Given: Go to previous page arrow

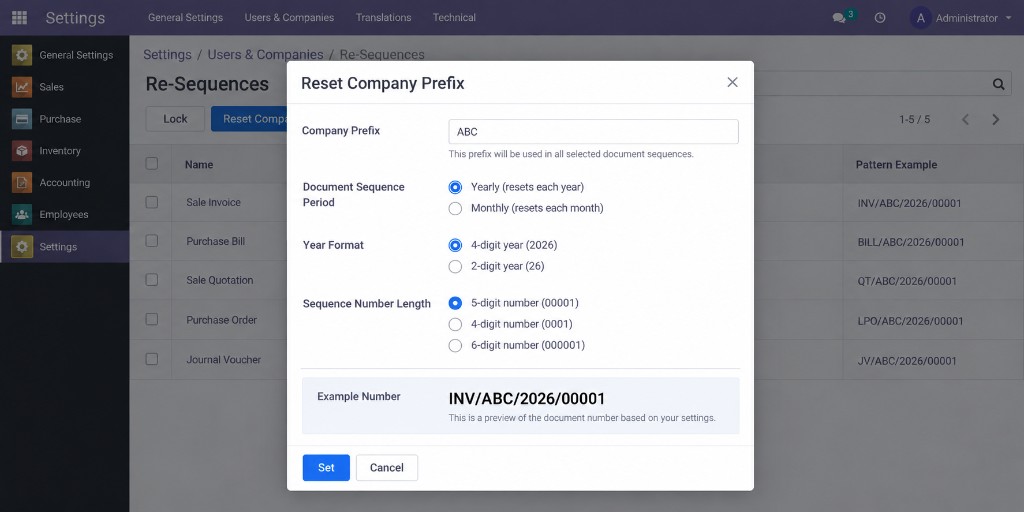Looking at the screenshot, I should click(x=965, y=120).
